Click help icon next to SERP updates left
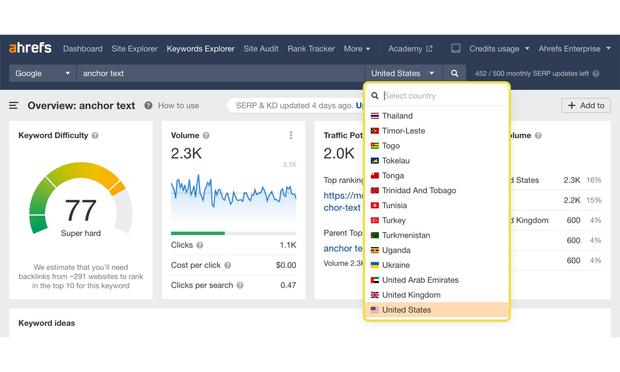This screenshot has height=372, width=620. pyautogui.click(x=596, y=74)
